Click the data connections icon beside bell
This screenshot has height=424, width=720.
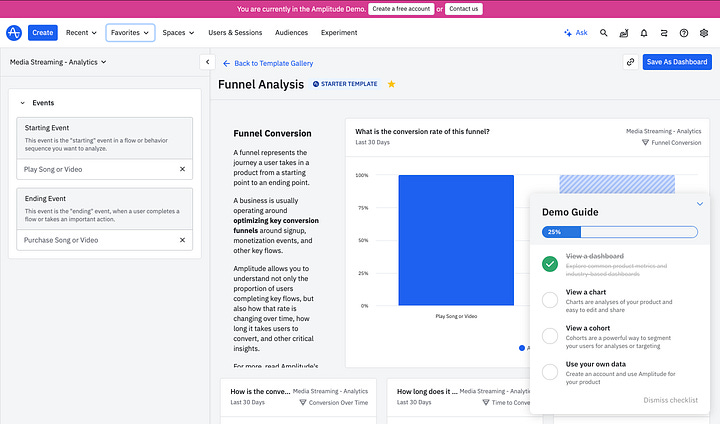pyautogui.click(x=664, y=33)
